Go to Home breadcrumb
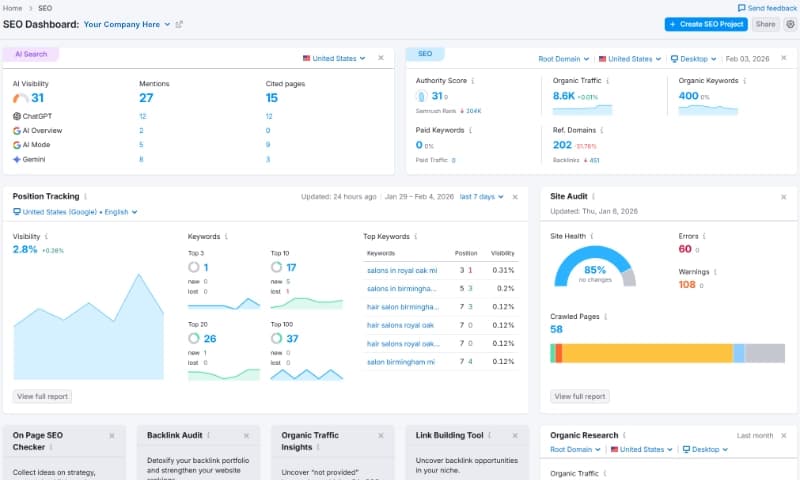The width and height of the screenshot is (800, 480). coord(12,8)
